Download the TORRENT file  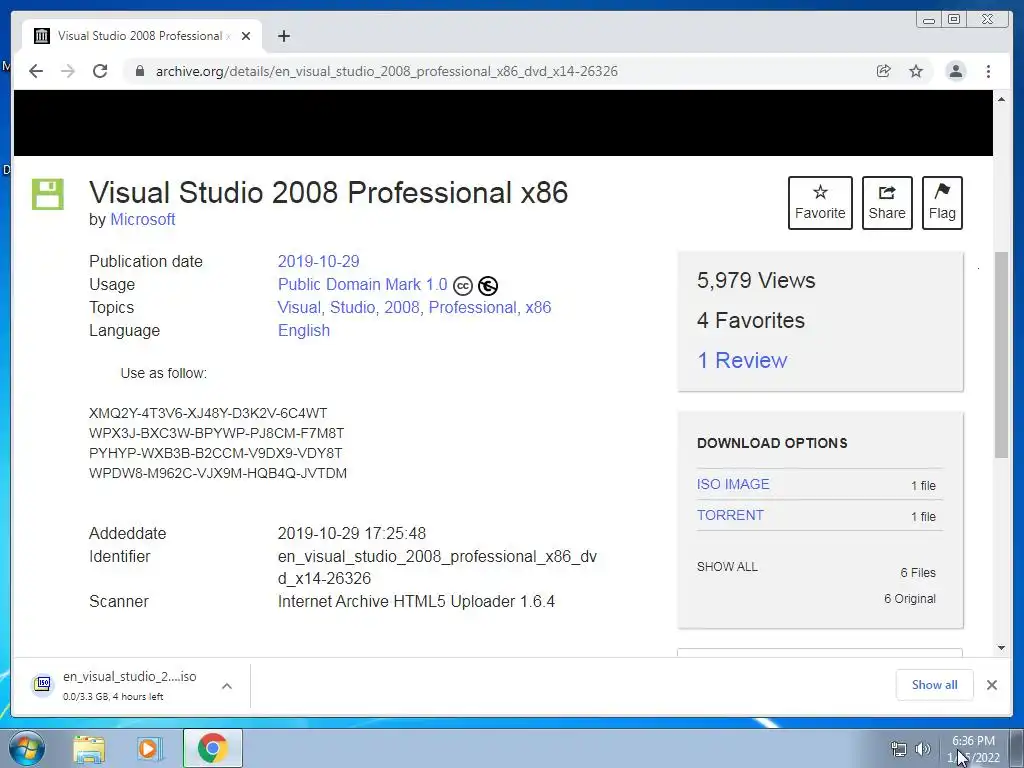730,515
